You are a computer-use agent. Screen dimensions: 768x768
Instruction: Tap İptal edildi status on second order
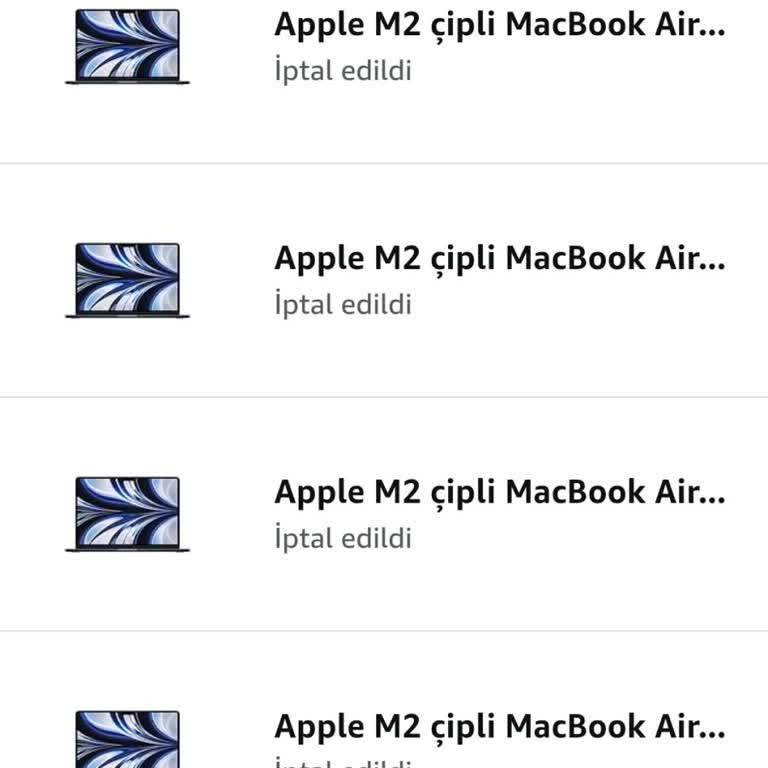[x=343, y=304]
